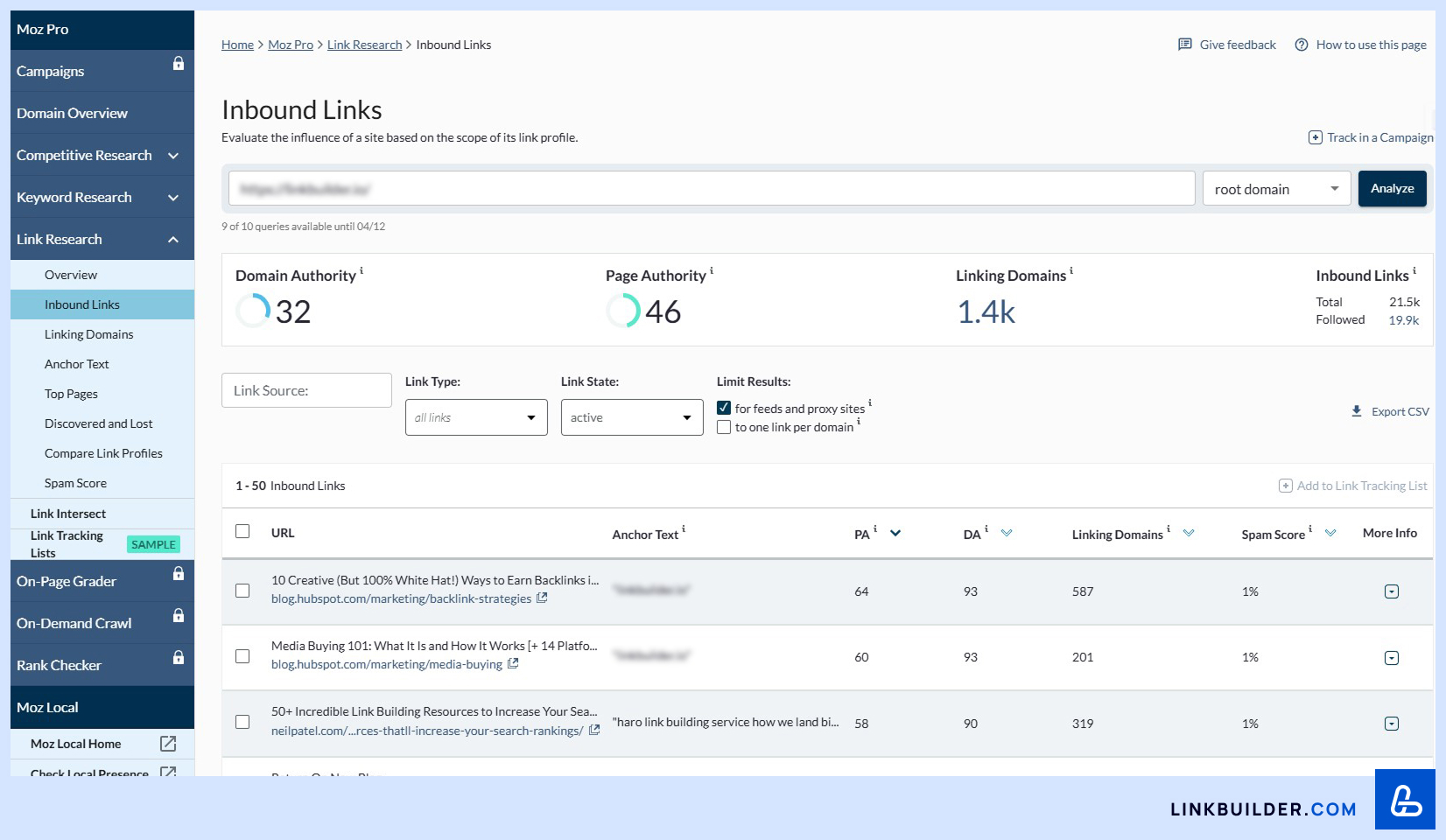Open Linking Domains in the sidebar
Screen dimensions: 1446x840
[89, 334]
